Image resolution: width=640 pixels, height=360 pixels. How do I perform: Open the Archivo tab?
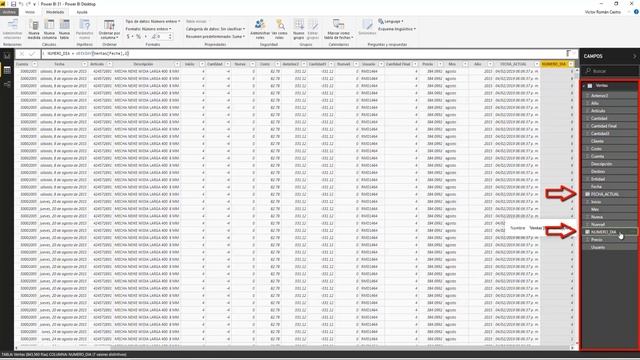[x=9, y=12]
